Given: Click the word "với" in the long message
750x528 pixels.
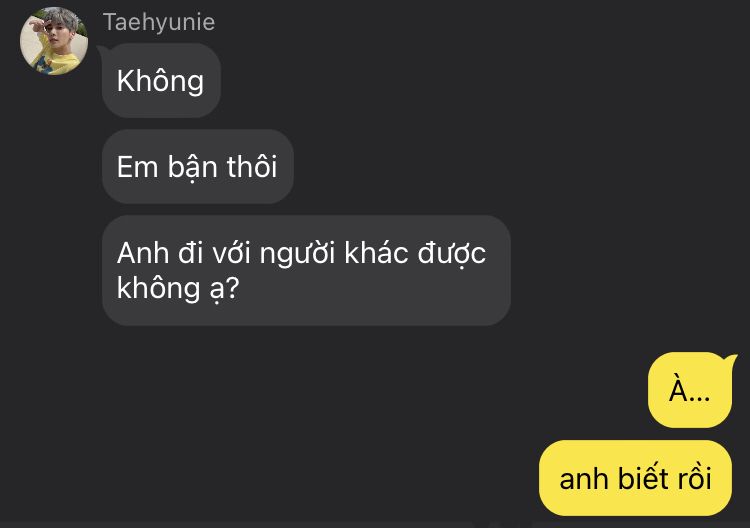Looking at the screenshot, I should coord(231,253).
